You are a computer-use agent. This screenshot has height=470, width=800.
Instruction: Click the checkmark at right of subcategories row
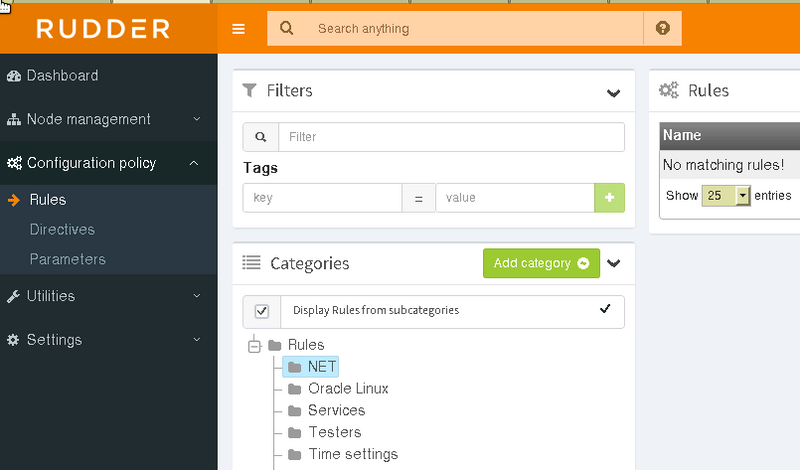click(x=605, y=309)
